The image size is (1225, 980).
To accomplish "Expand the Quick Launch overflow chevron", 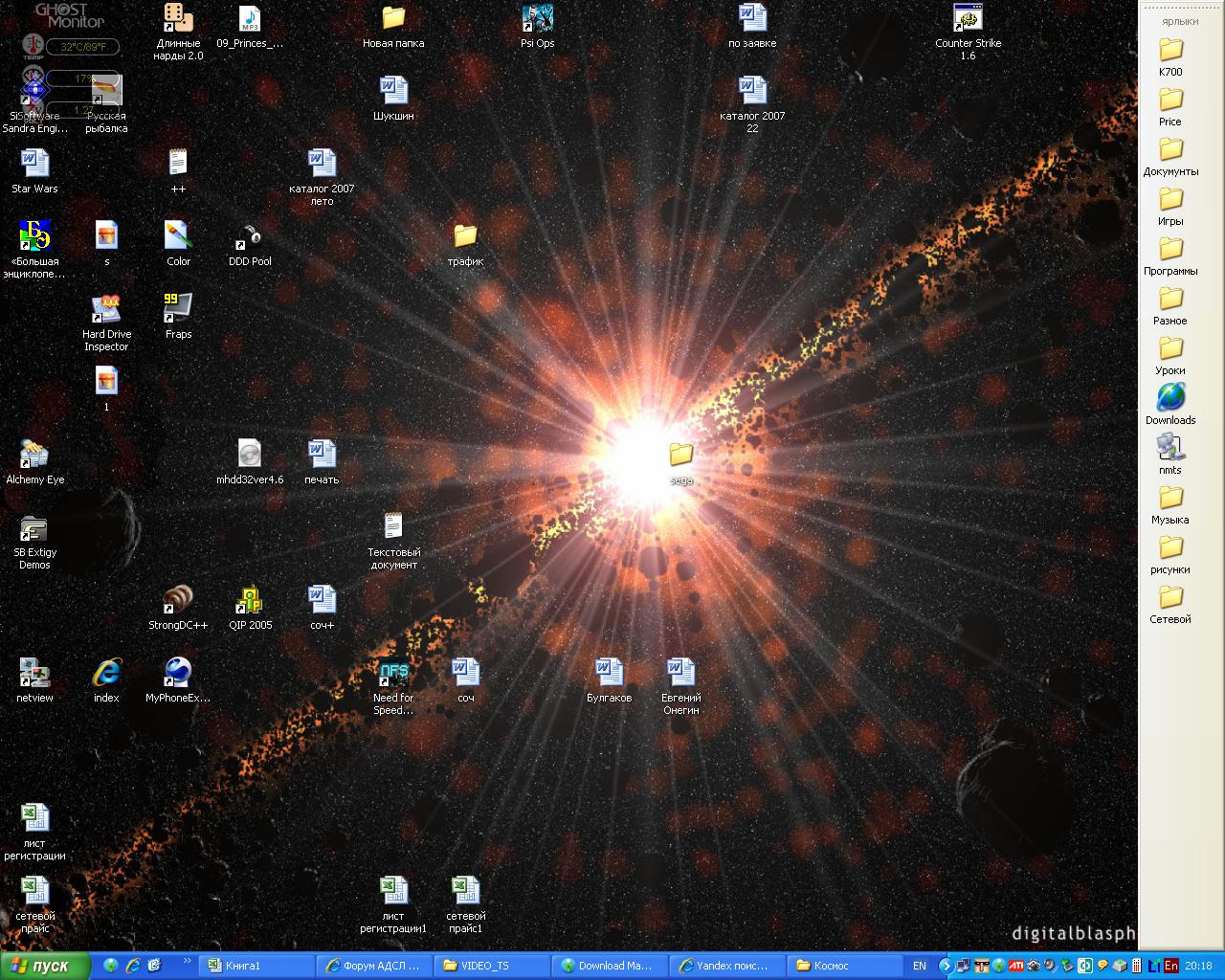I will [x=187, y=961].
